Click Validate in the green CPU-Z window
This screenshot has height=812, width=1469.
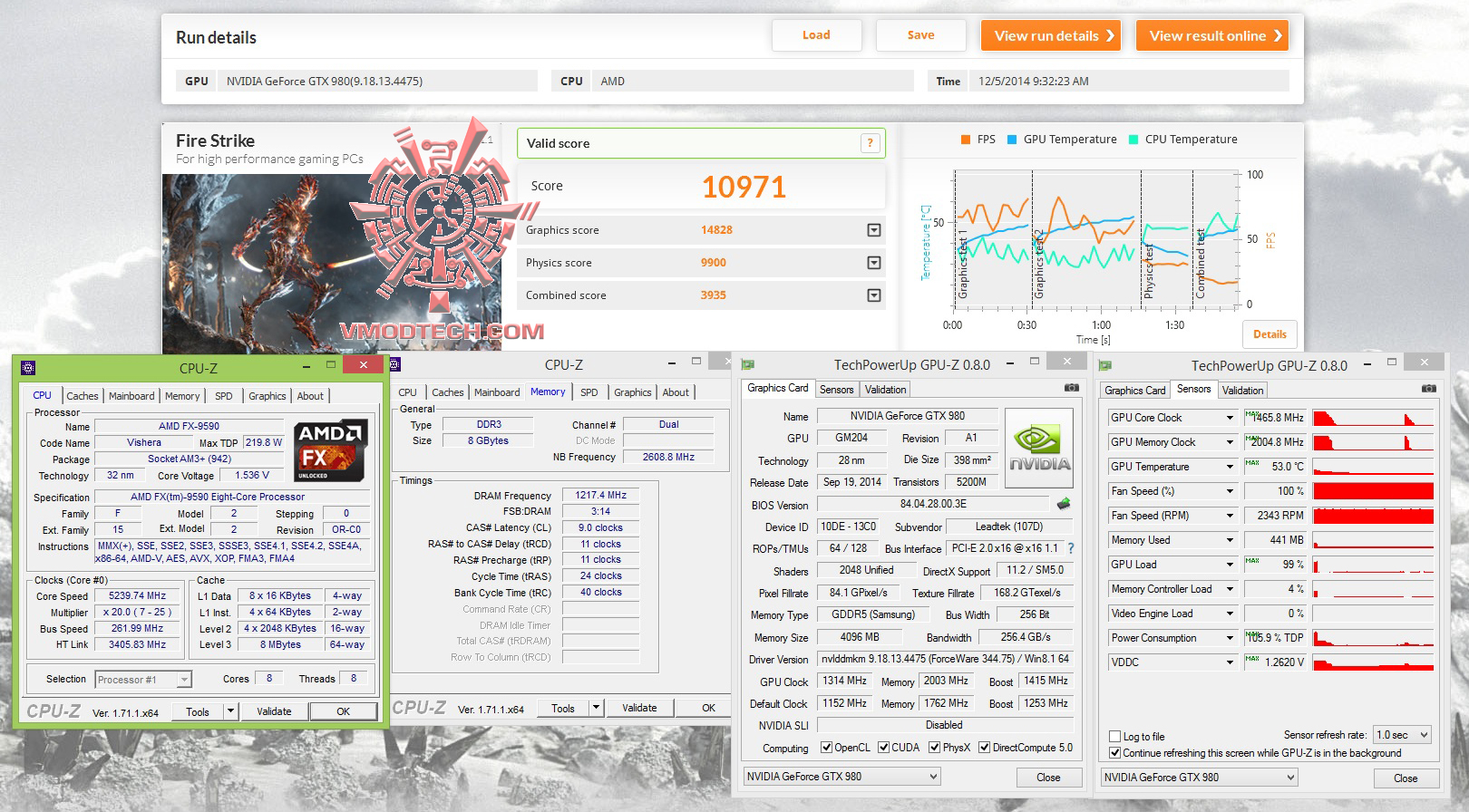(x=274, y=711)
